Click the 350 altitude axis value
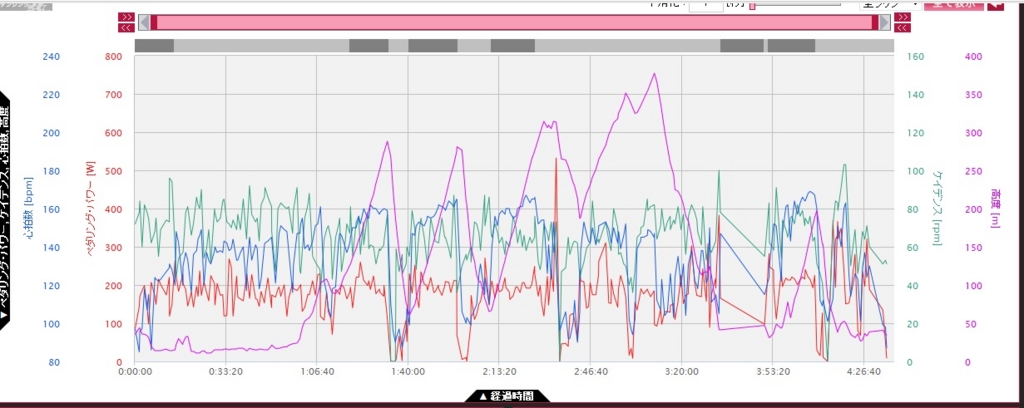This screenshot has height=408, width=1024. pos(974,95)
